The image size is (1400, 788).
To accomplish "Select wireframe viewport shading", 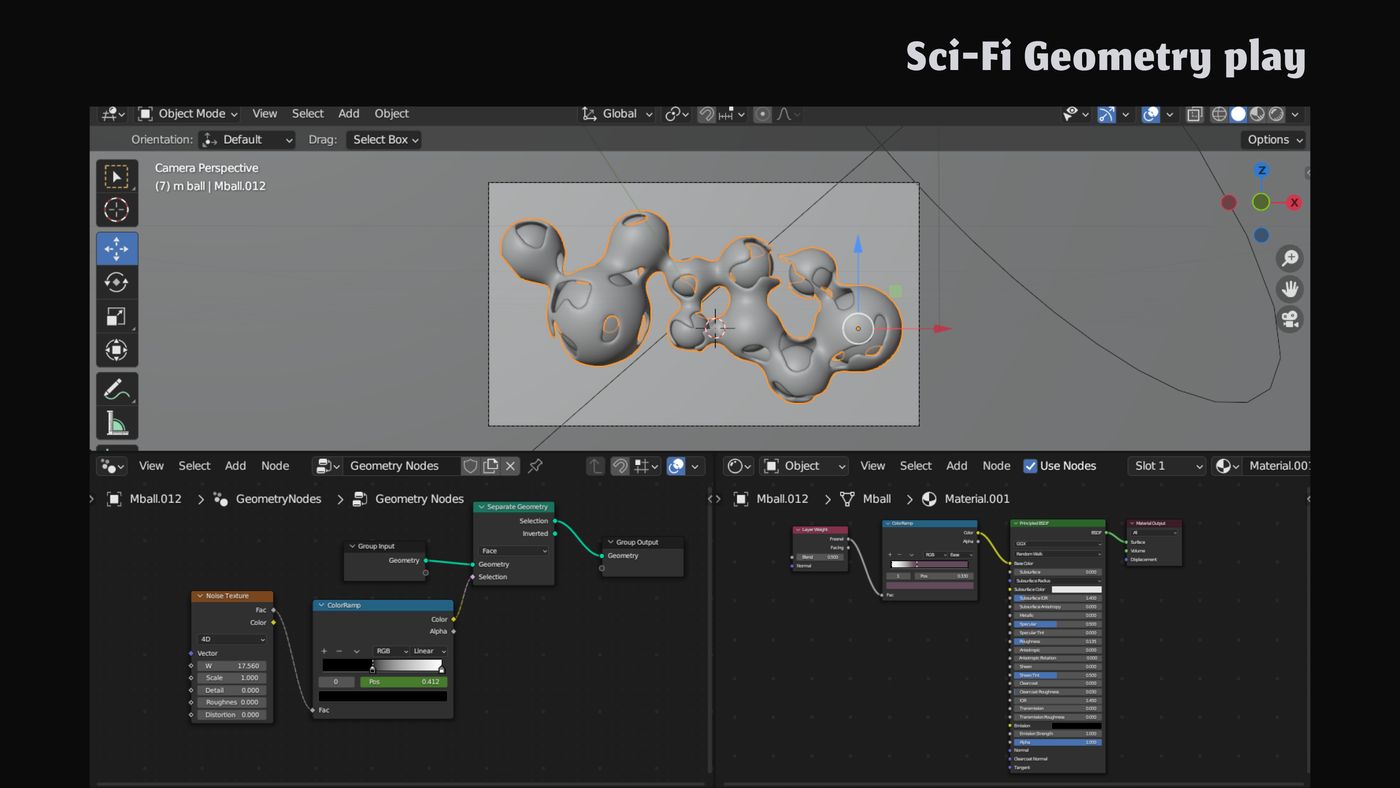I will 1219,114.
